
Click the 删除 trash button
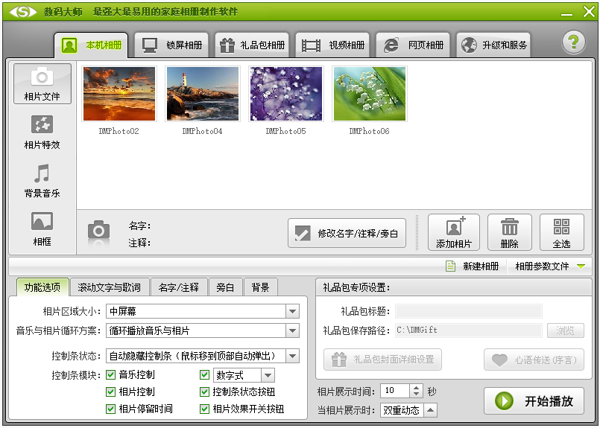coord(510,233)
